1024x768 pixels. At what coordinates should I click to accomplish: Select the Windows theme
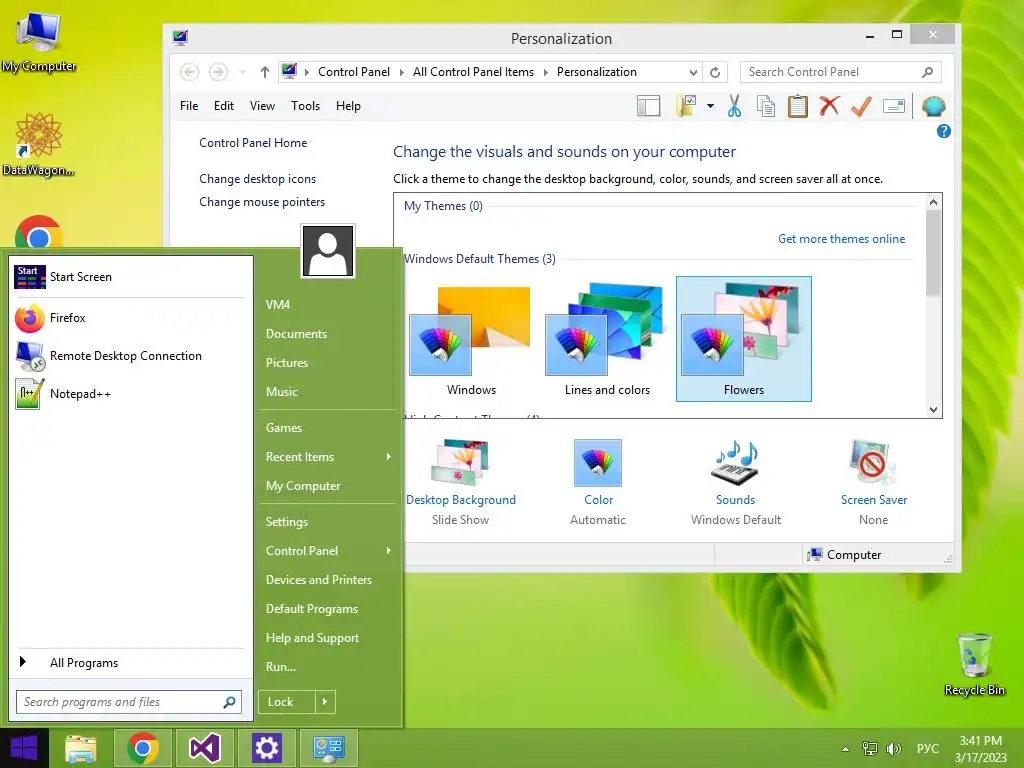tap(471, 340)
